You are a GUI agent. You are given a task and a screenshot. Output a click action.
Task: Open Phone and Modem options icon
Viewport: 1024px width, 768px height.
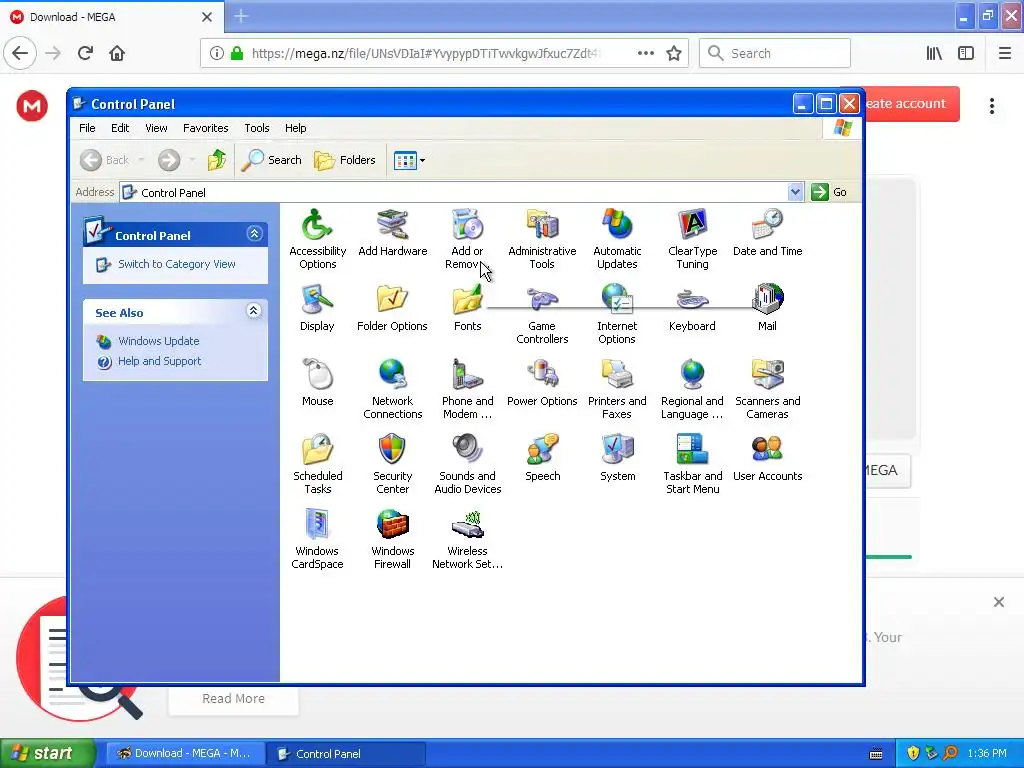[x=467, y=389]
